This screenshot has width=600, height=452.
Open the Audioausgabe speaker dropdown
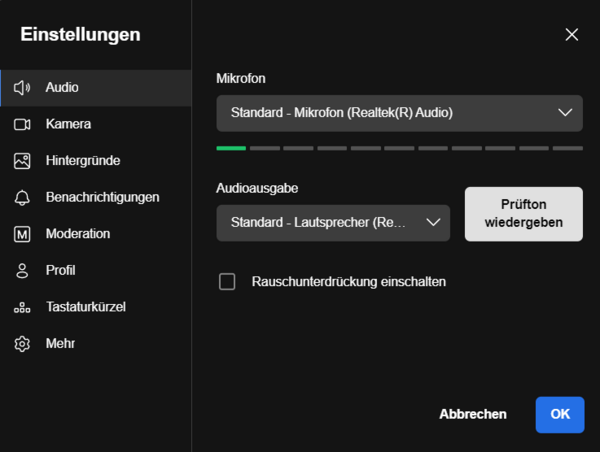pos(333,223)
